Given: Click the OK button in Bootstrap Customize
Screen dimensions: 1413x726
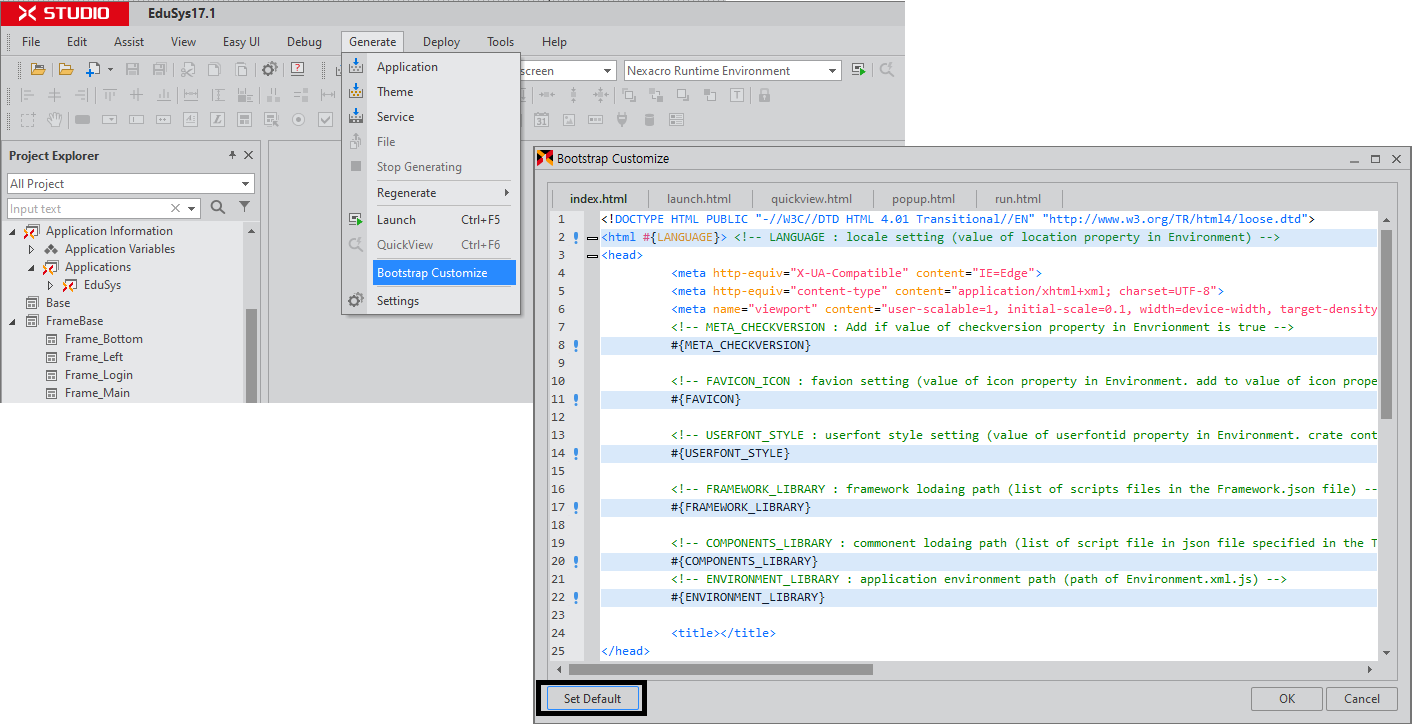Looking at the screenshot, I should [1286, 699].
